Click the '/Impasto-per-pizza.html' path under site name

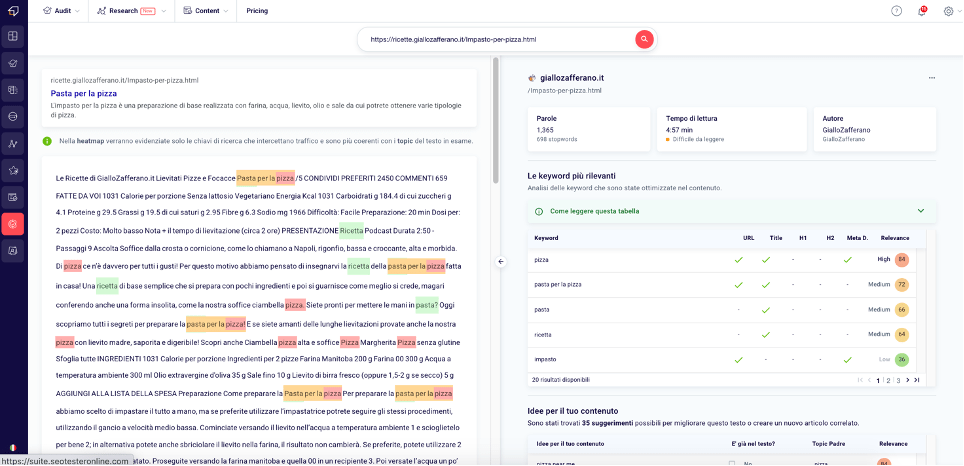pos(564,90)
